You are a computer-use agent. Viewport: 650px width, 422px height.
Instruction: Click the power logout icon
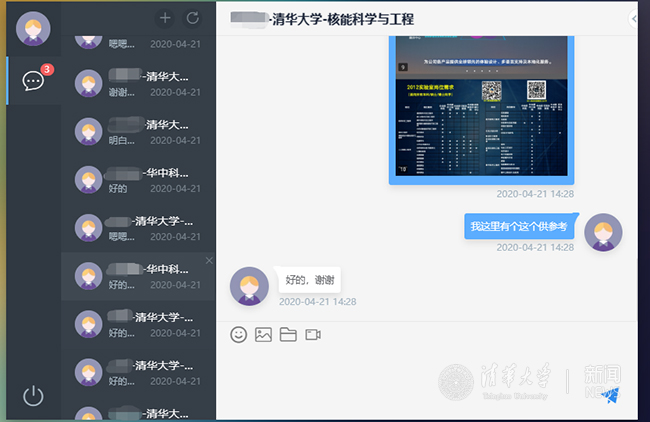33,395
